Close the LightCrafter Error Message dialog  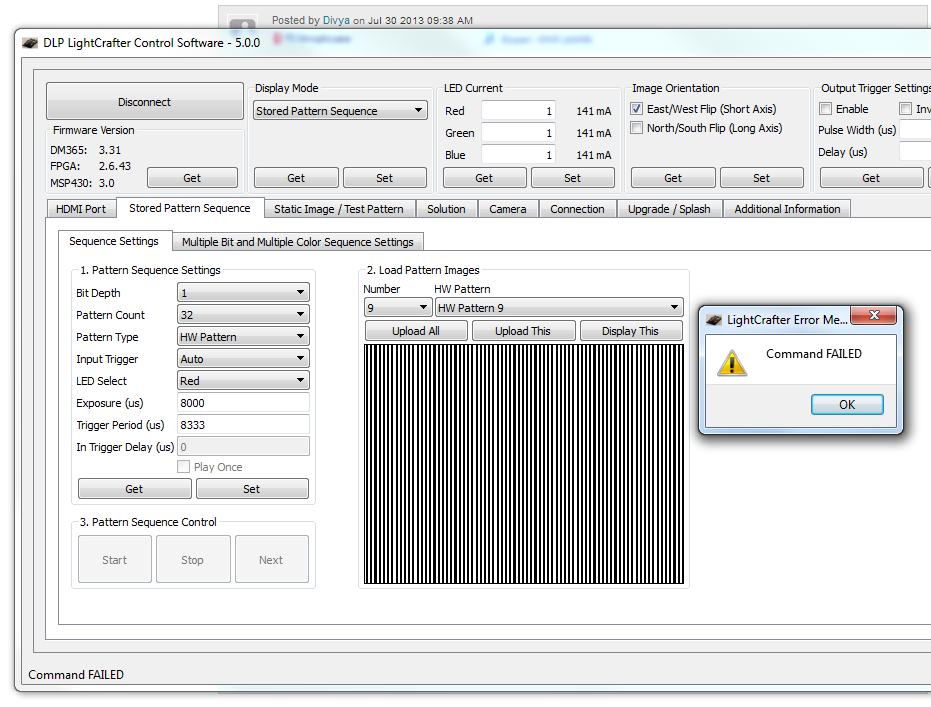[873, 315]
